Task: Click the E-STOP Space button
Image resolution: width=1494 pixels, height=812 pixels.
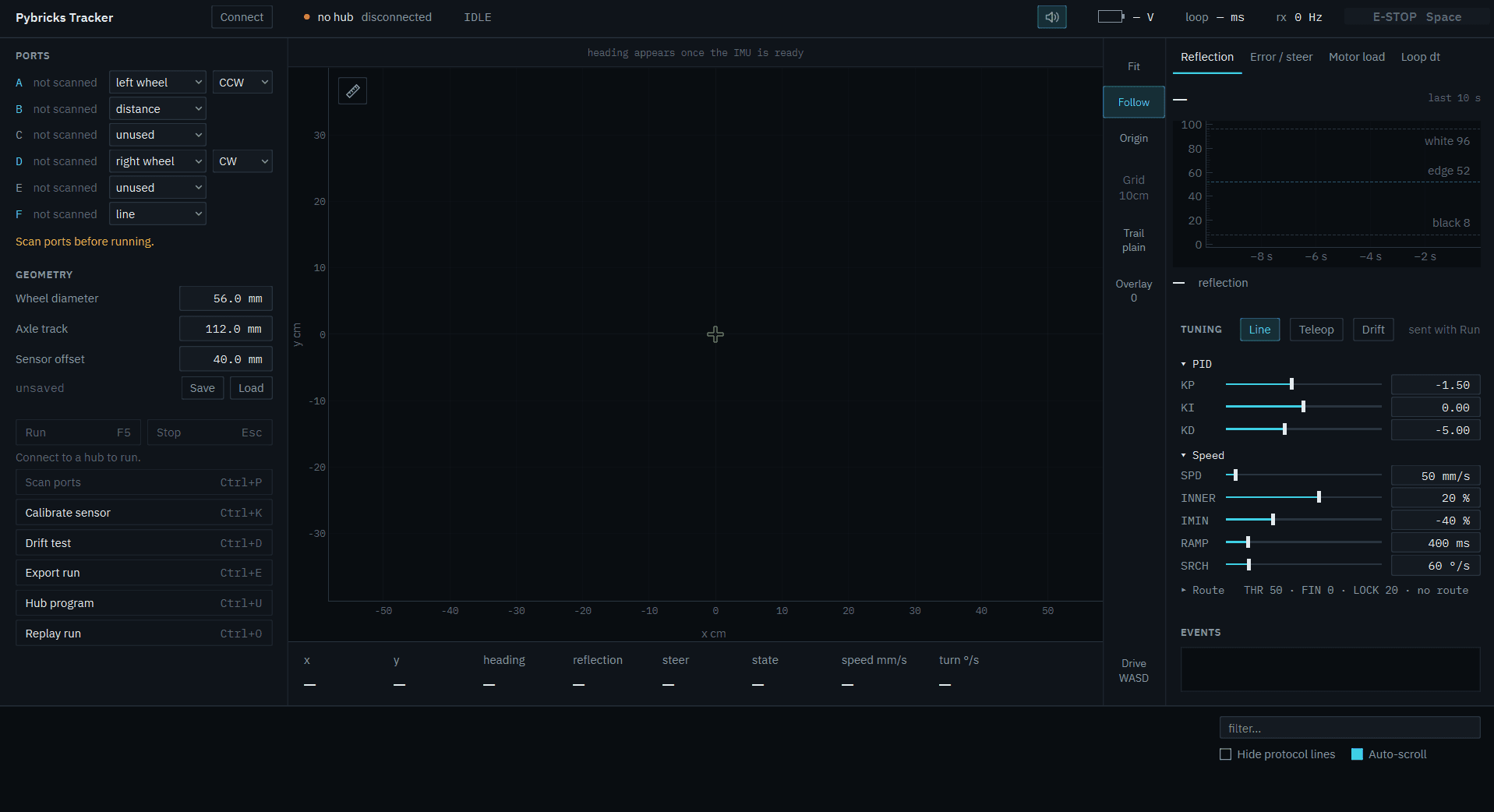Action: click(x=1417, y=17)
